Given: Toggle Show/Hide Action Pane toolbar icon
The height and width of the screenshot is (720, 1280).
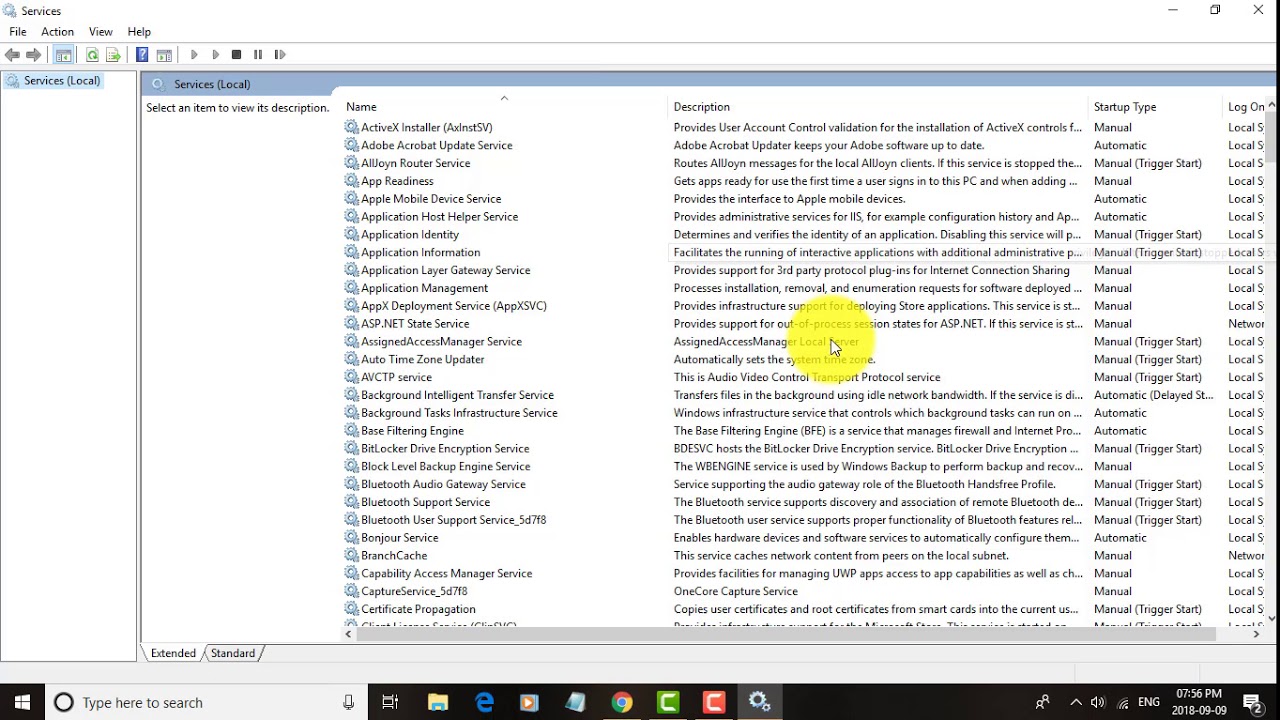Looking at the screenshot, I should pyautogui.click(x=164, y=55).
